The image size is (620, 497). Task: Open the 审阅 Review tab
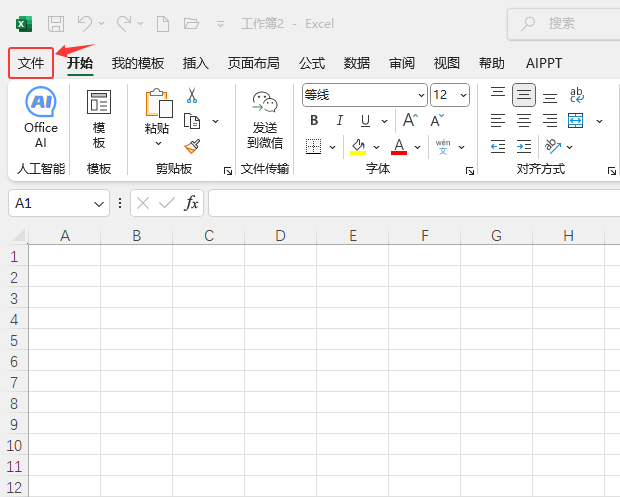(x=402, y=63)
